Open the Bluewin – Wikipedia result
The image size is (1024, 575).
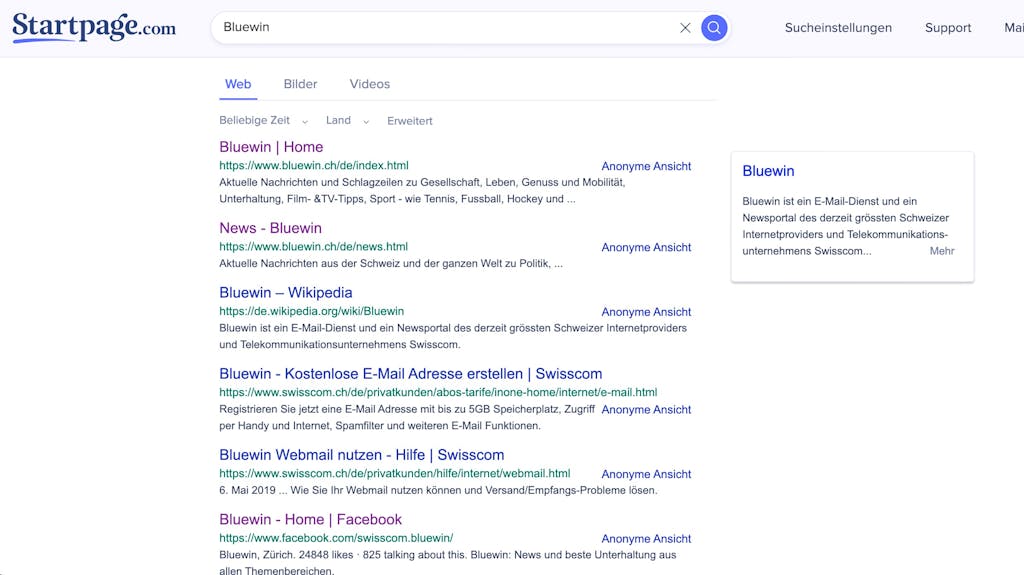285,293
